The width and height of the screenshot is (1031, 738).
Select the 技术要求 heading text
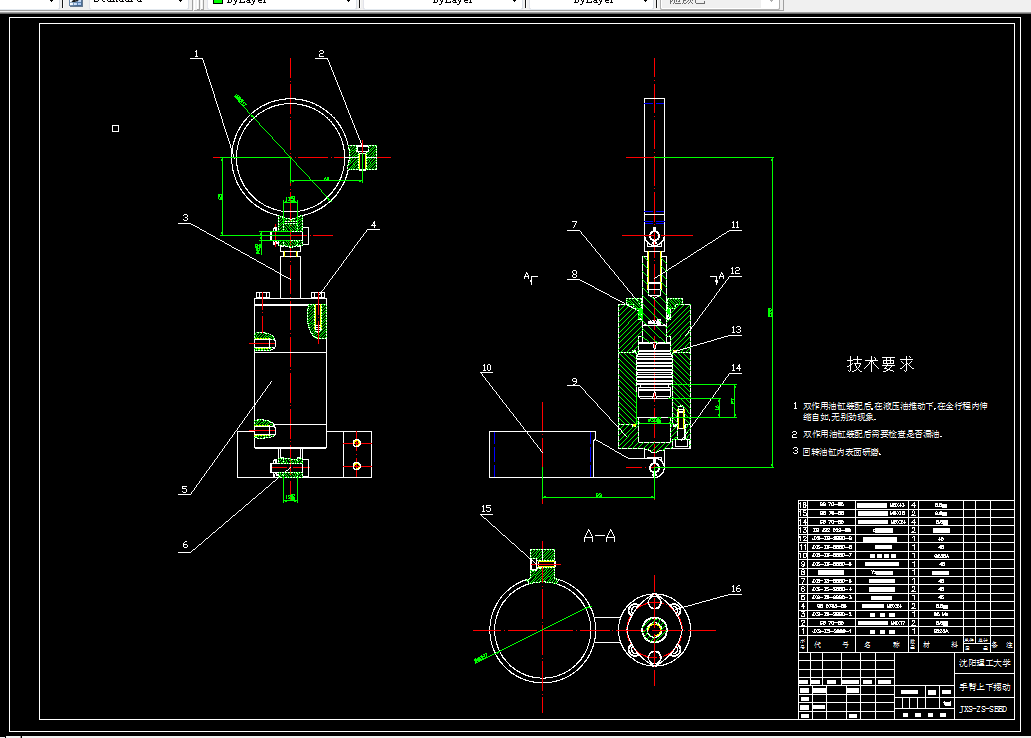point(880,364)
